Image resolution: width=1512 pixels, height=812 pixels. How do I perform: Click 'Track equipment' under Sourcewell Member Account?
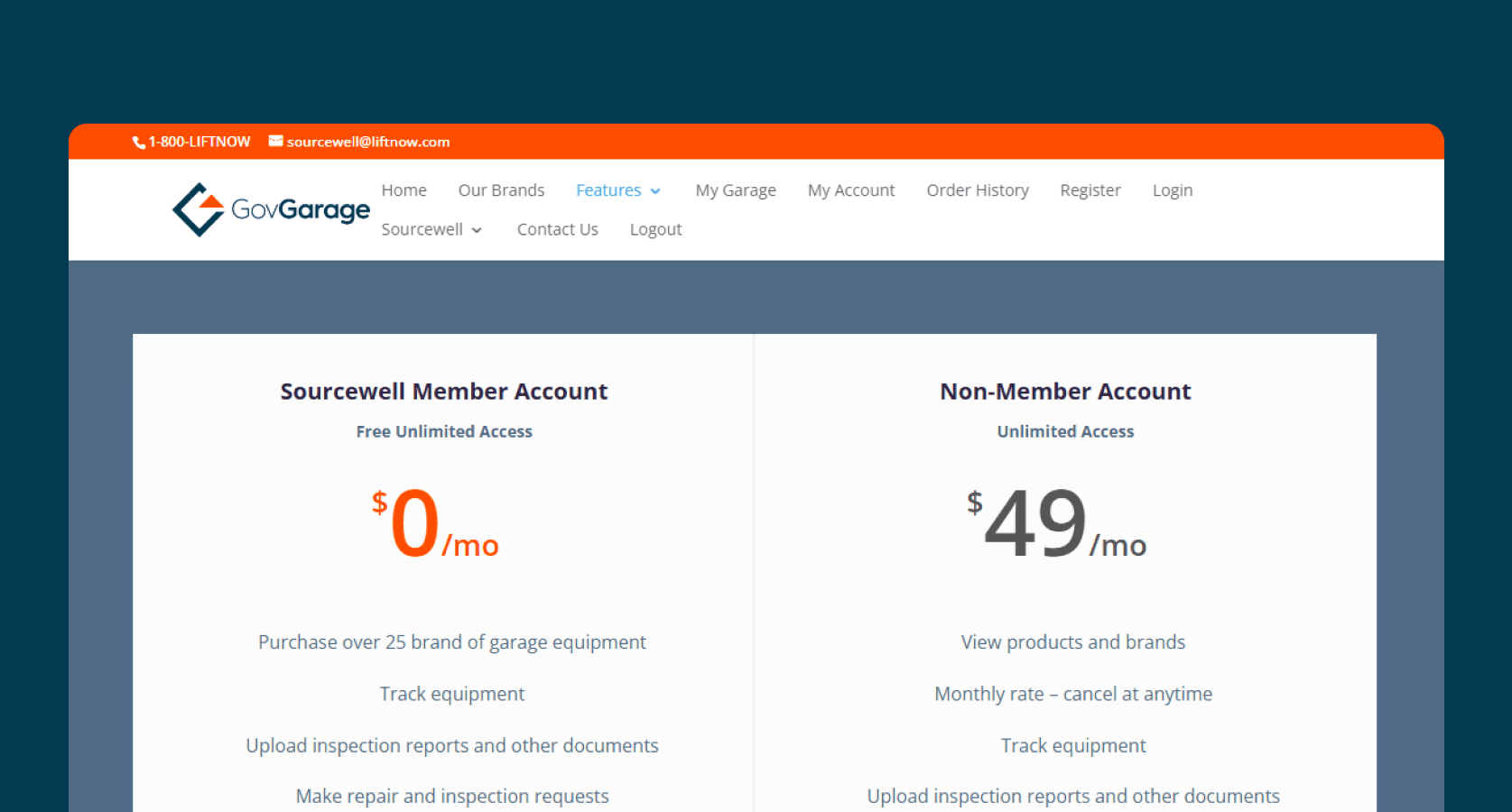tap(452, 694)
